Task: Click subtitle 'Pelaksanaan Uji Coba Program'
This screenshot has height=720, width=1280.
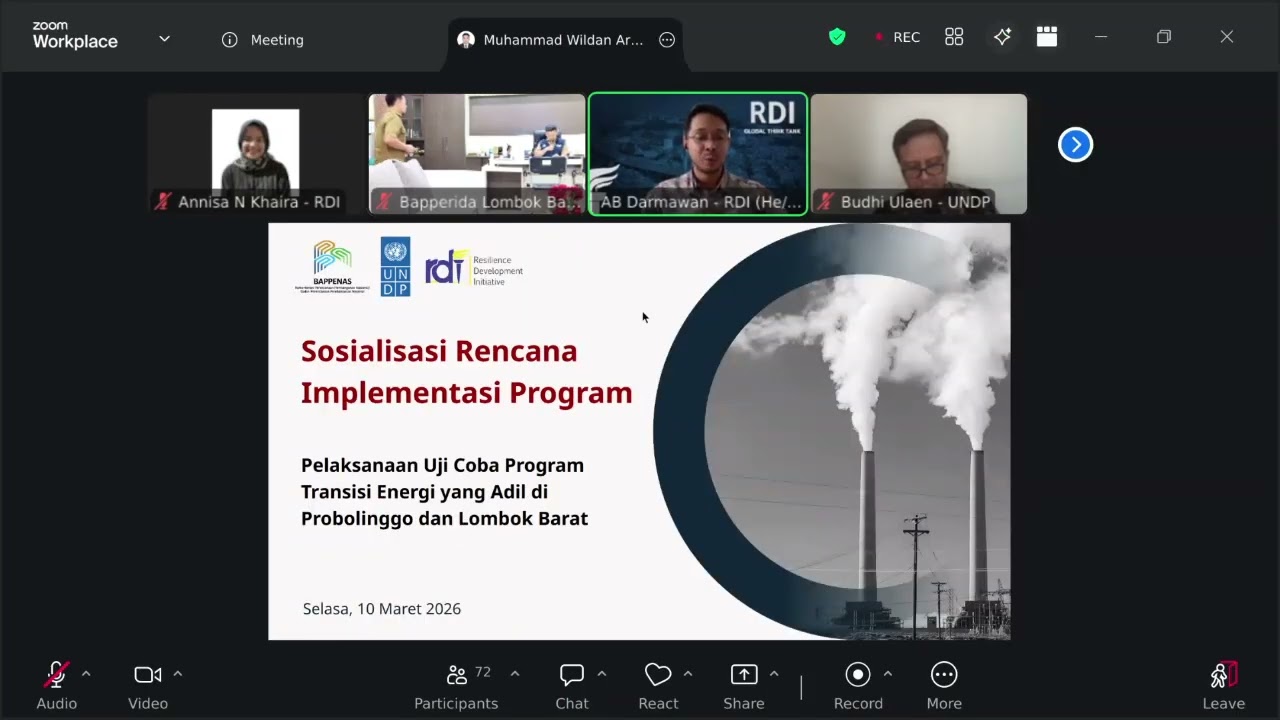Action: click(442, 466)
